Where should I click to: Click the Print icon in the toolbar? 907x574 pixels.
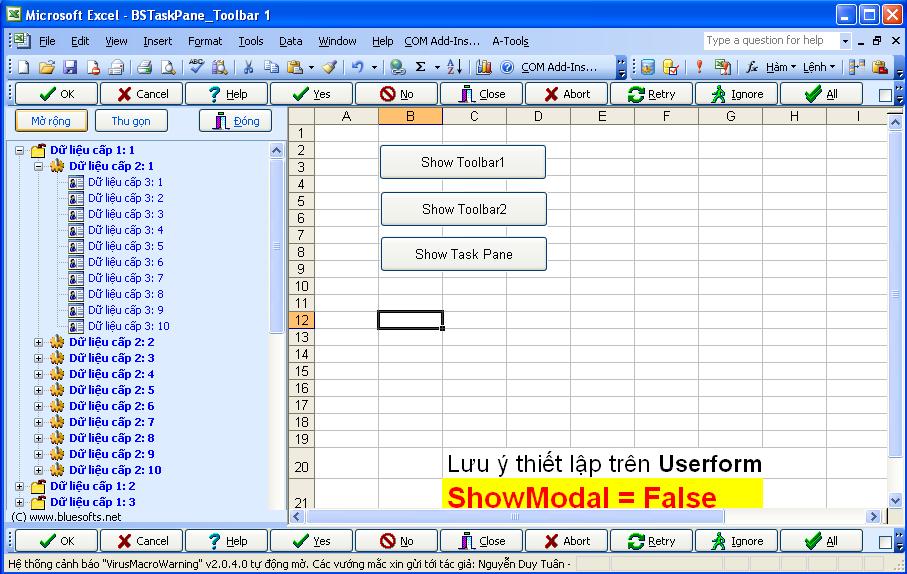tap(144, 67)
